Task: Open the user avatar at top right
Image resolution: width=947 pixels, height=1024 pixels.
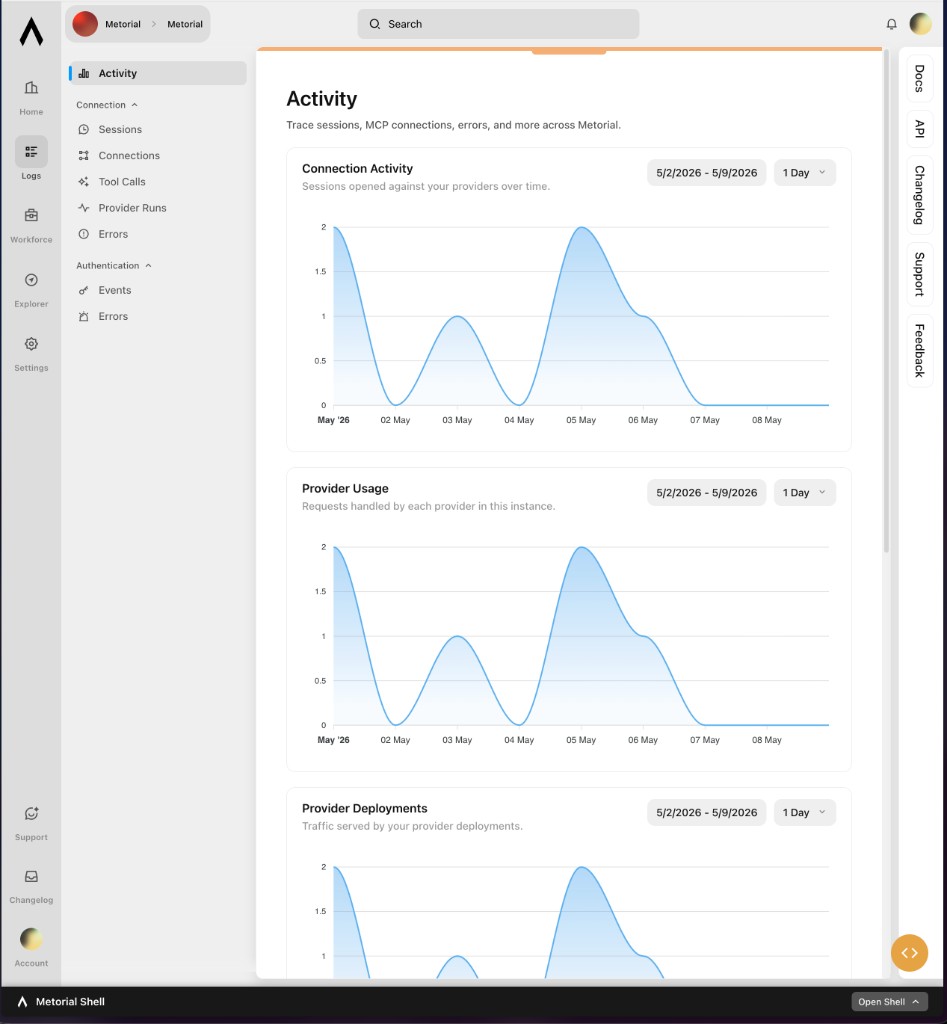Action: click(920, 24)
